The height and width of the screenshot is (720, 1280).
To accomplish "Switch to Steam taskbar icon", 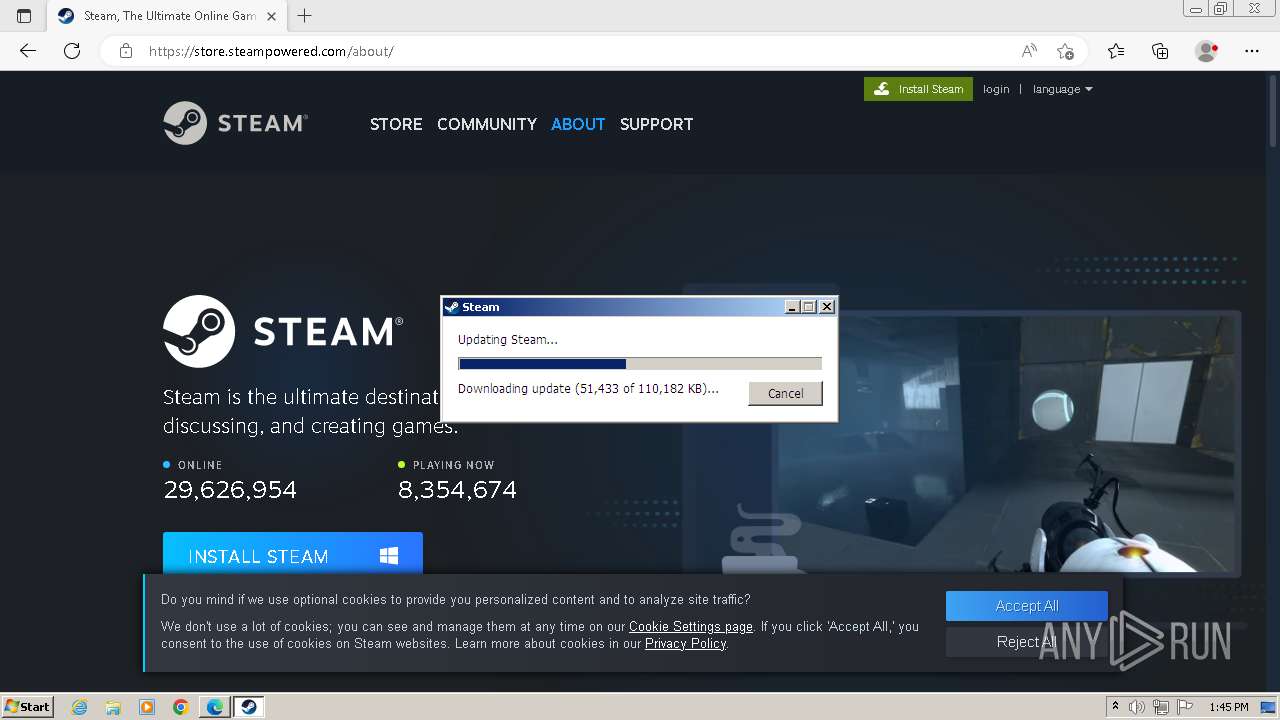I will [249, 707].
